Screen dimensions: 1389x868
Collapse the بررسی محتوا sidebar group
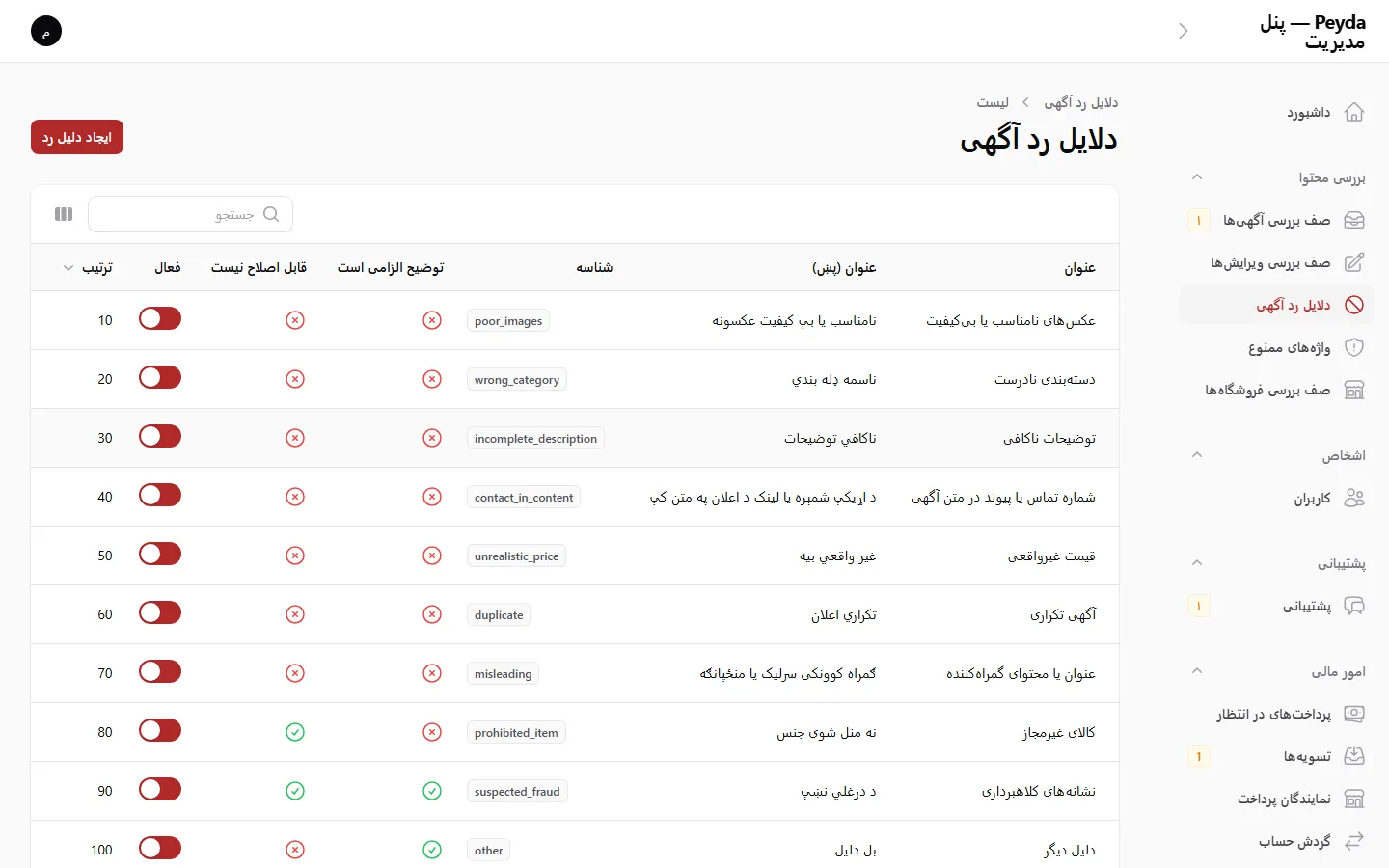(1197, 177)
